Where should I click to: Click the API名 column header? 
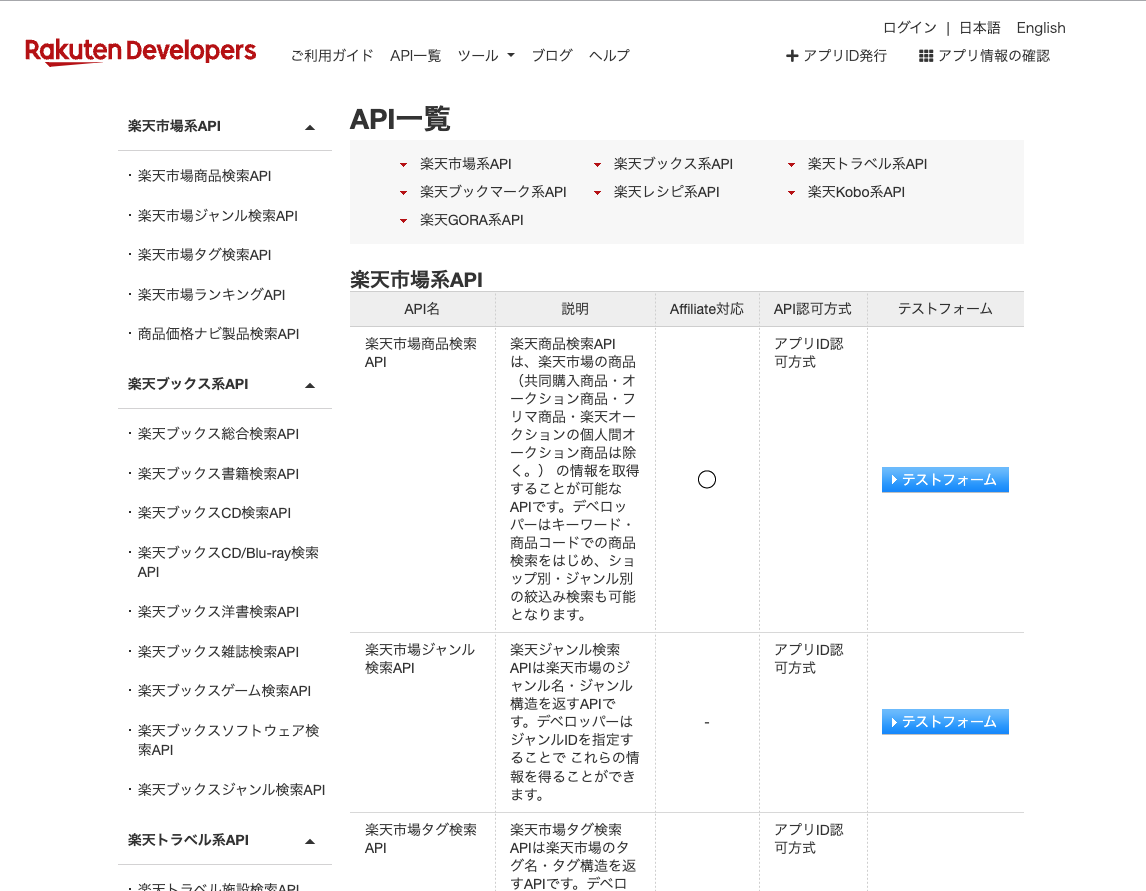422,309
